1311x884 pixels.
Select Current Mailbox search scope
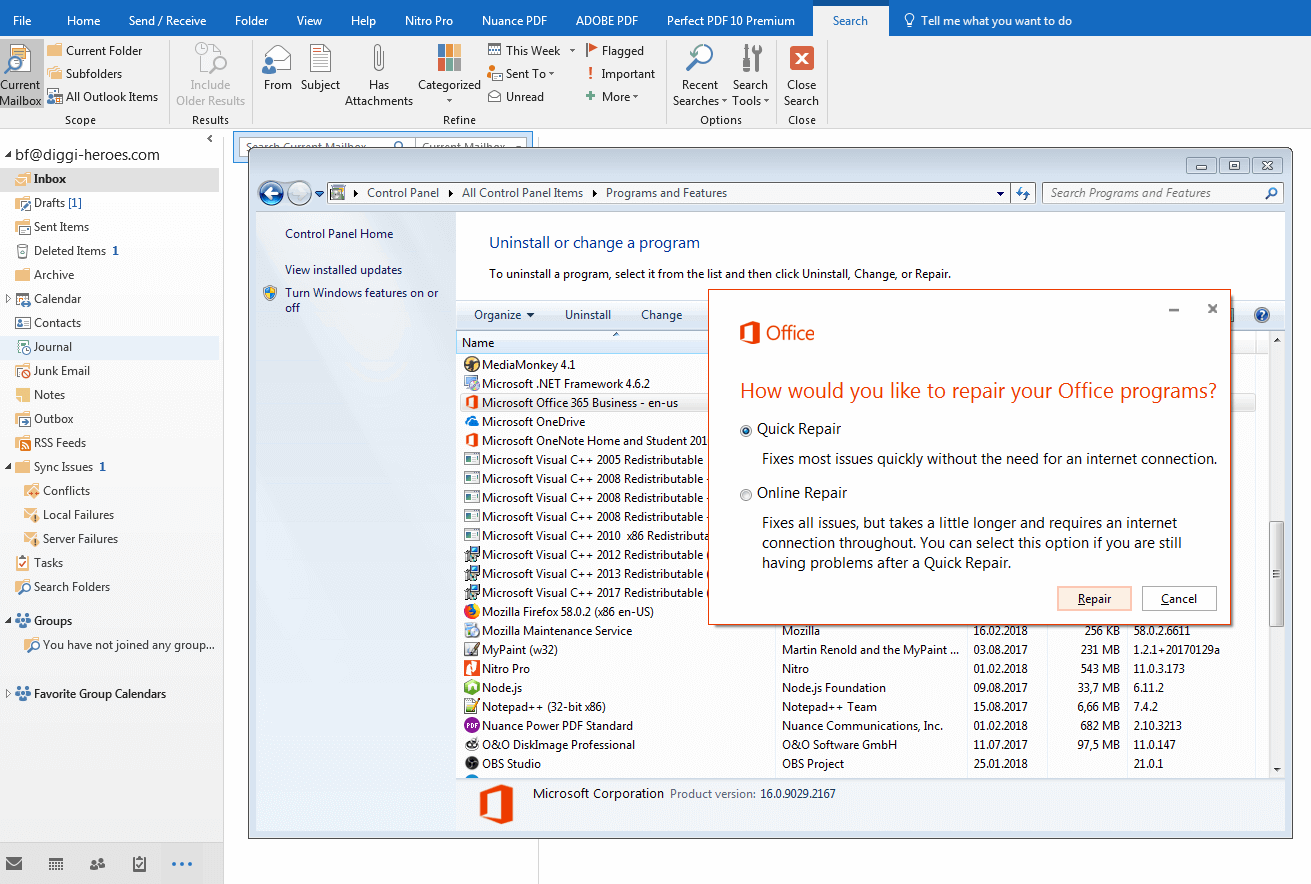21,75
